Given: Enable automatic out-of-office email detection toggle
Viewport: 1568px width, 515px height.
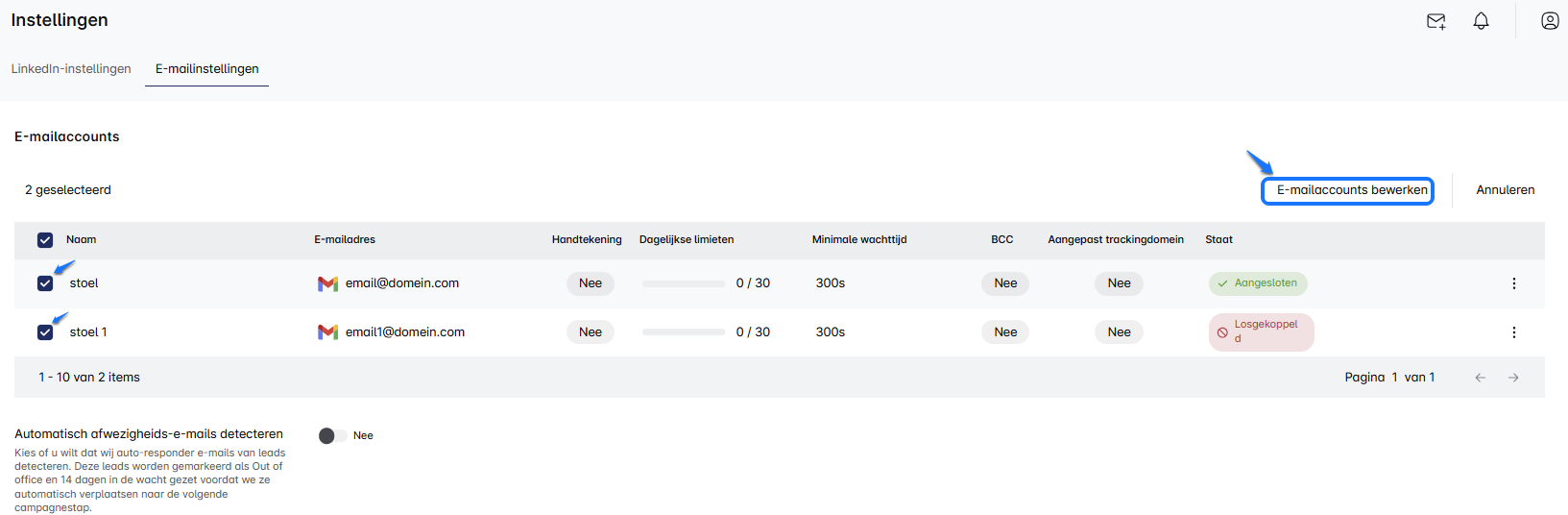Looking at the screenshot, I should point(332,435).
